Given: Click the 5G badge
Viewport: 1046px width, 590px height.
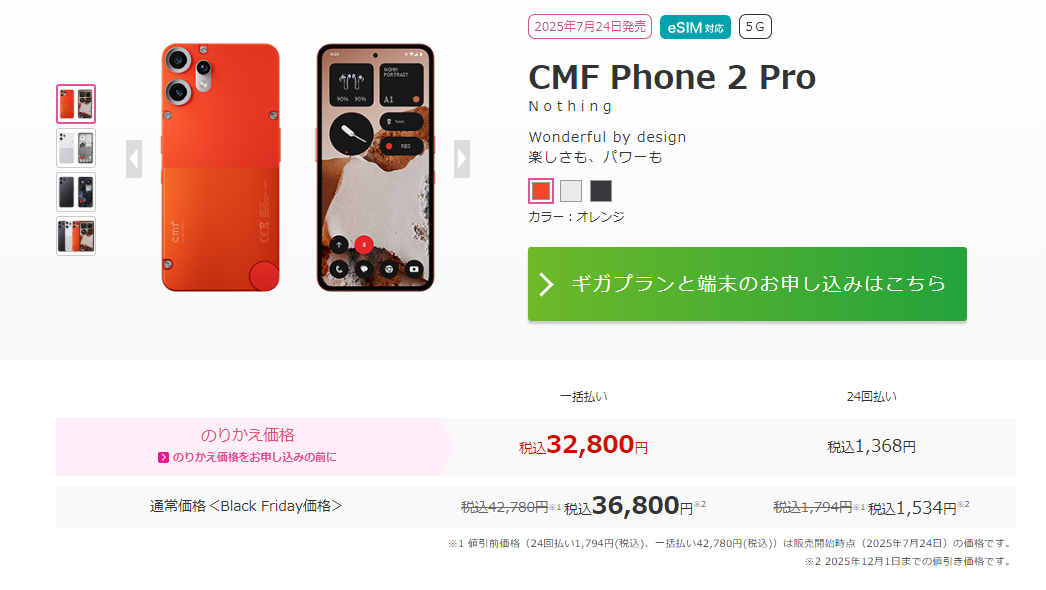Looking at the screenshot, I should click(x=755, y=27).
